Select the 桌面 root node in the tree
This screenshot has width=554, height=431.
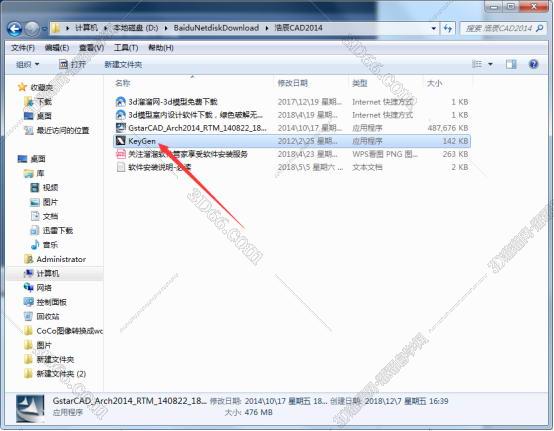(32, 159)
